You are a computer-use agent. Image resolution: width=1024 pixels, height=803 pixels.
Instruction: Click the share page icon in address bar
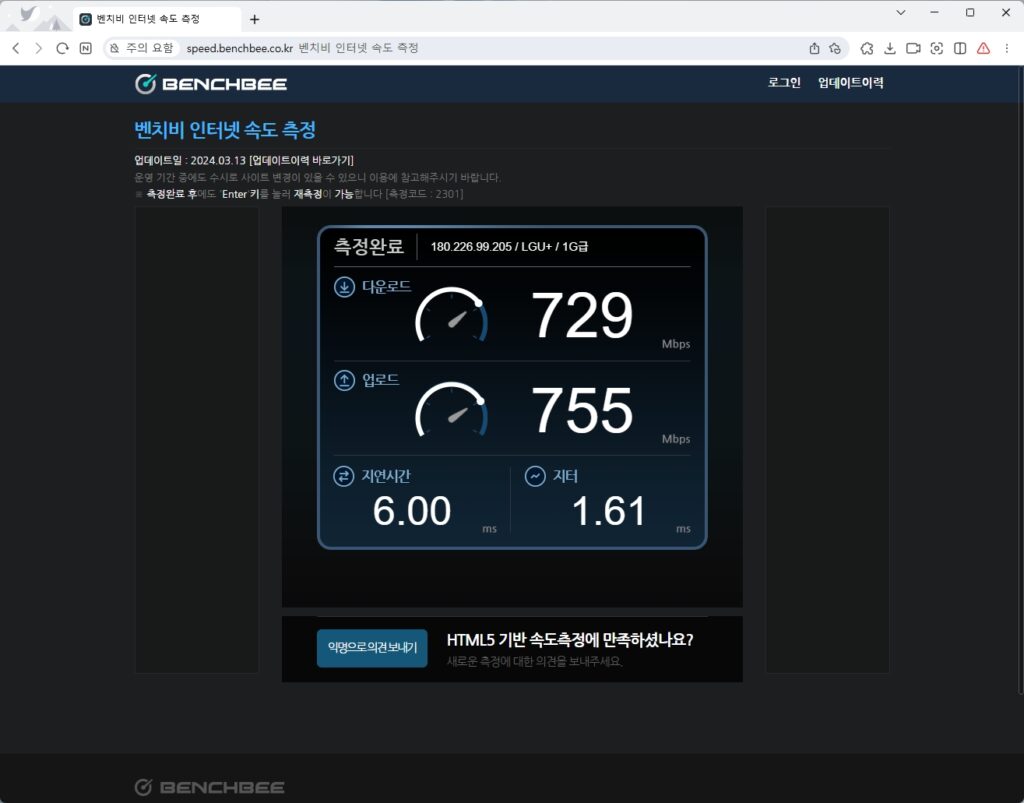[x=814, y=48]
